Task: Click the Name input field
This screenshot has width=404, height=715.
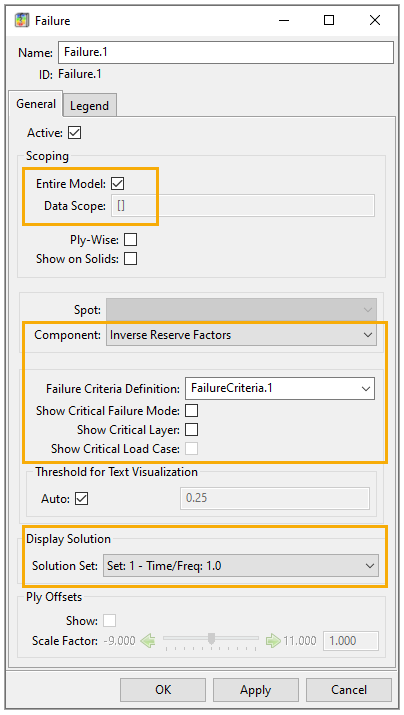Action: [x=226, y=52]
